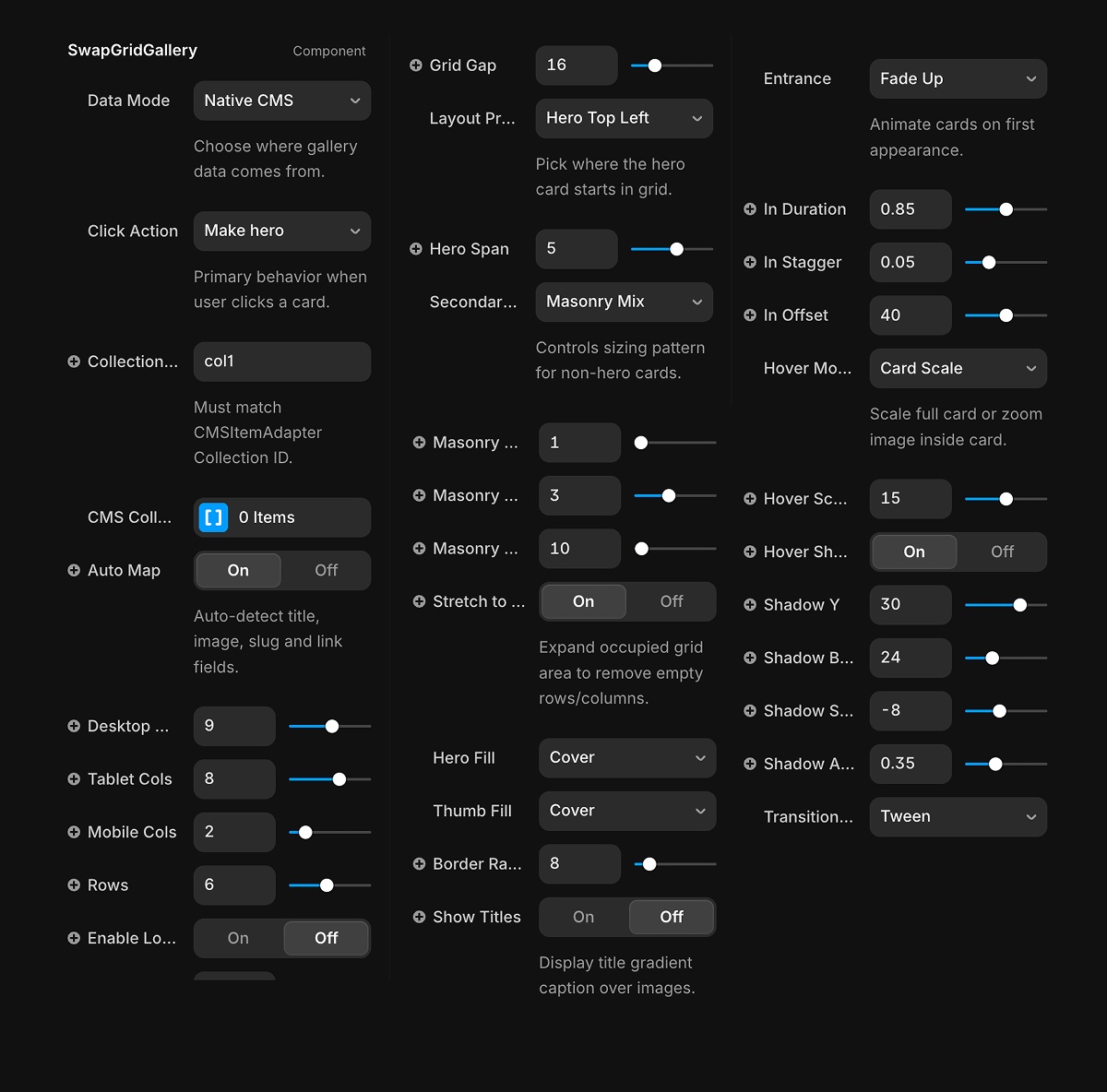Enable Show Titles with On
Viewport: 1107px width, 1092px height.
coord(583,917)
